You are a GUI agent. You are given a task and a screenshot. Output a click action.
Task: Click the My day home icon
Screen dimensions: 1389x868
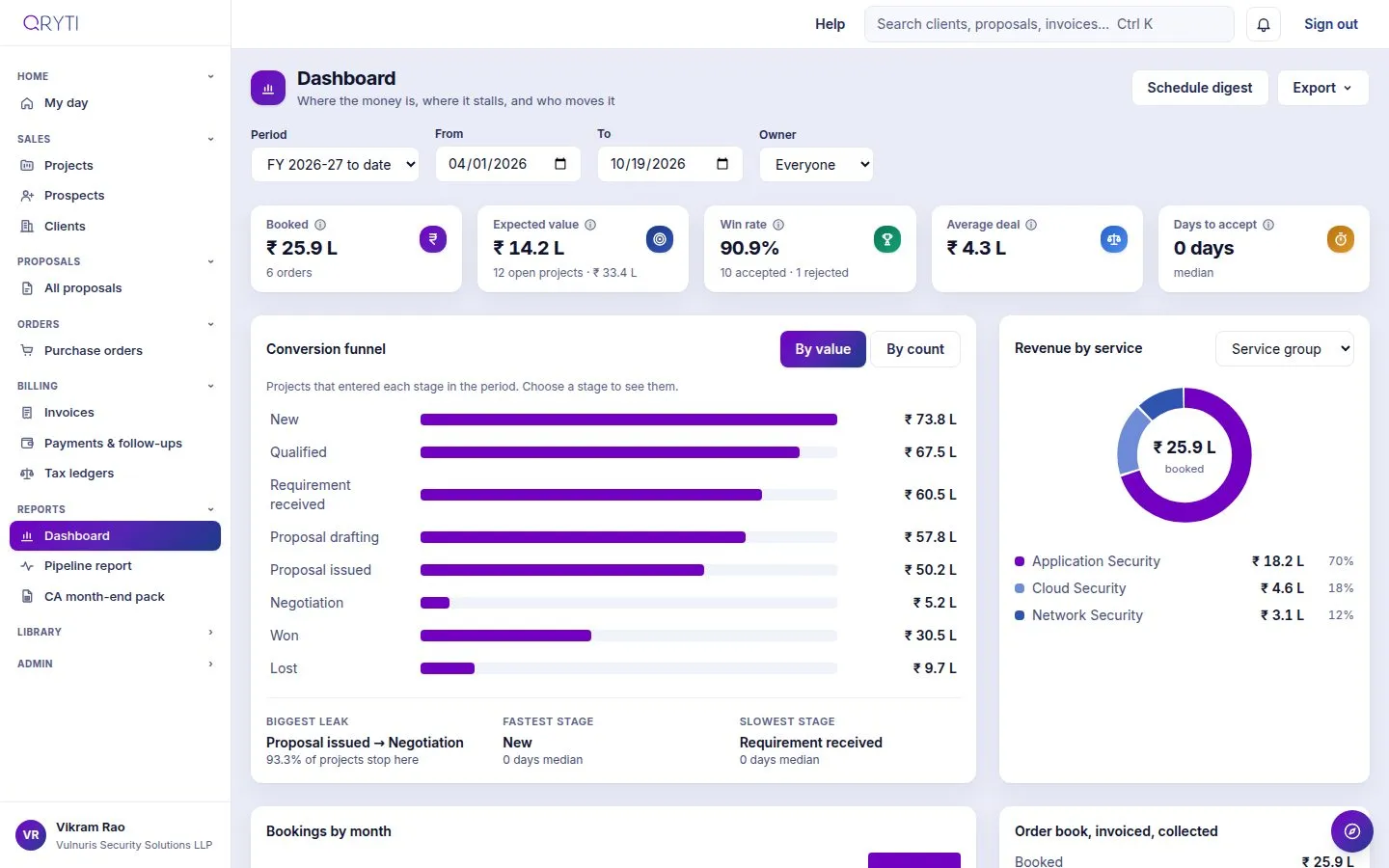[27, 103]
